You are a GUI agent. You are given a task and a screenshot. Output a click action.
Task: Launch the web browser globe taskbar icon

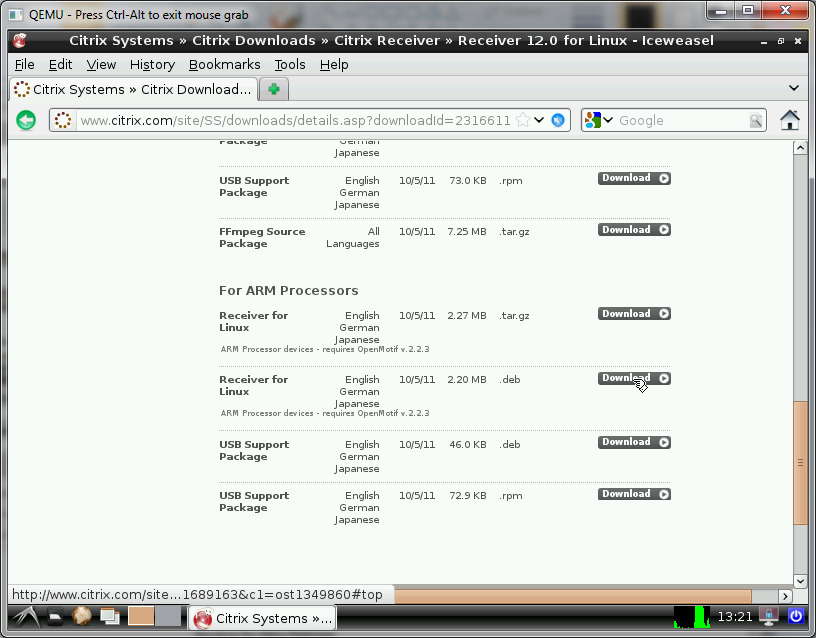pyautogui.click(x=82, y=617)
